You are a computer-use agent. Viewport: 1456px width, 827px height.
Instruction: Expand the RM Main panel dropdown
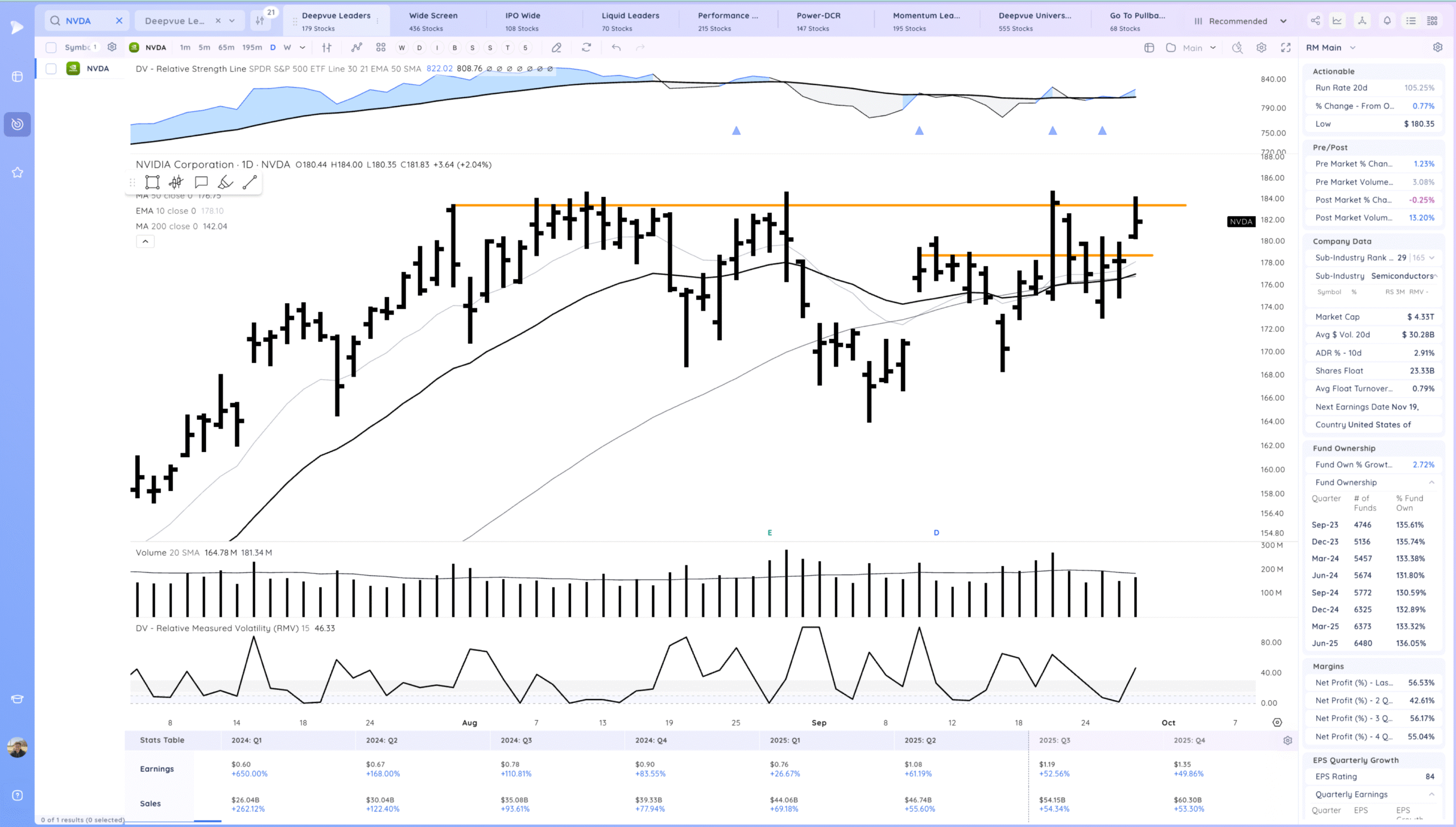coord(1352,48)
